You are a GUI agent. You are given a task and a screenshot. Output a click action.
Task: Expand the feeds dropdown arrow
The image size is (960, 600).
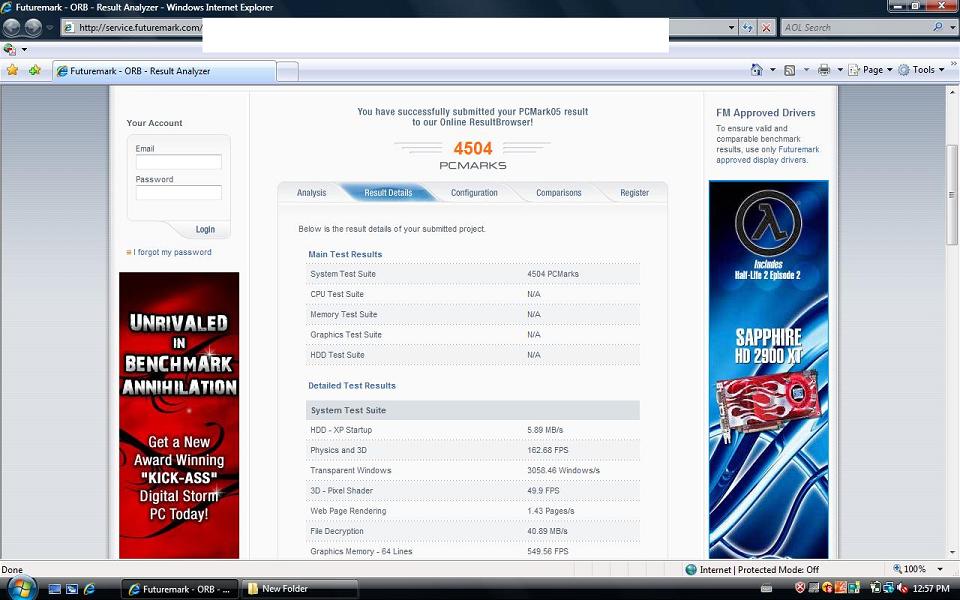pyautogui.click(x=806, y=70)
